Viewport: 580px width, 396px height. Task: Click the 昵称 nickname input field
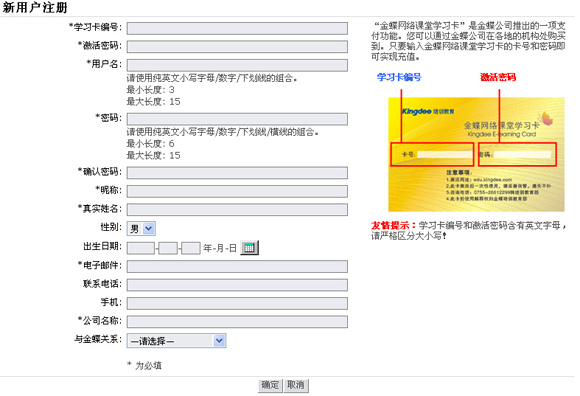237,191
